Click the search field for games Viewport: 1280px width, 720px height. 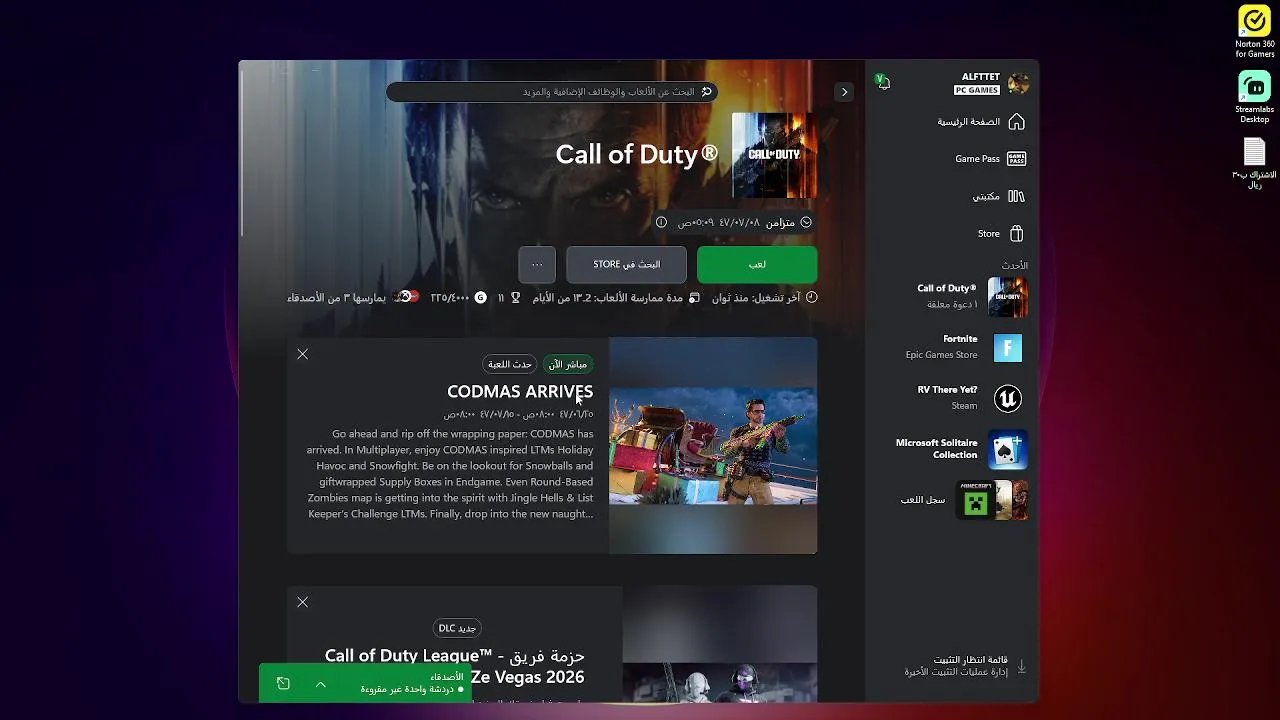pyautogui.click(x=551, y=92)
